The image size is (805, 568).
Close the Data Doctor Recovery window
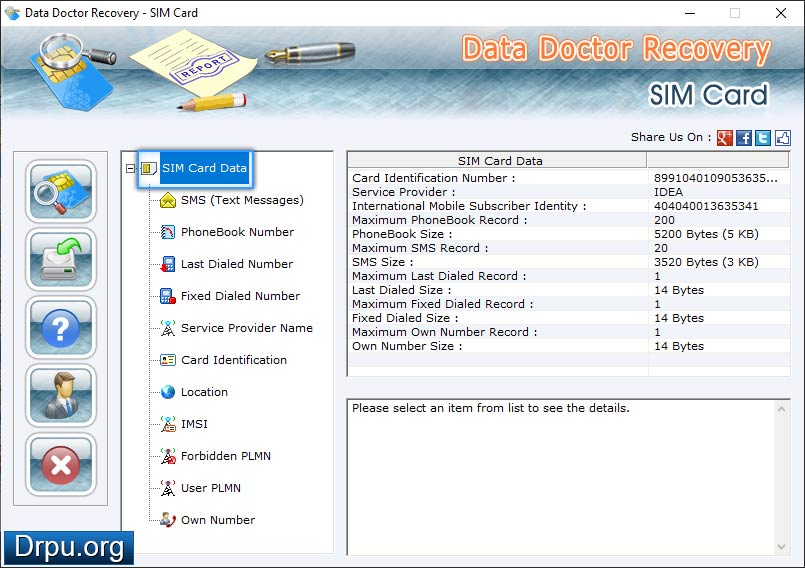point(780,13)
